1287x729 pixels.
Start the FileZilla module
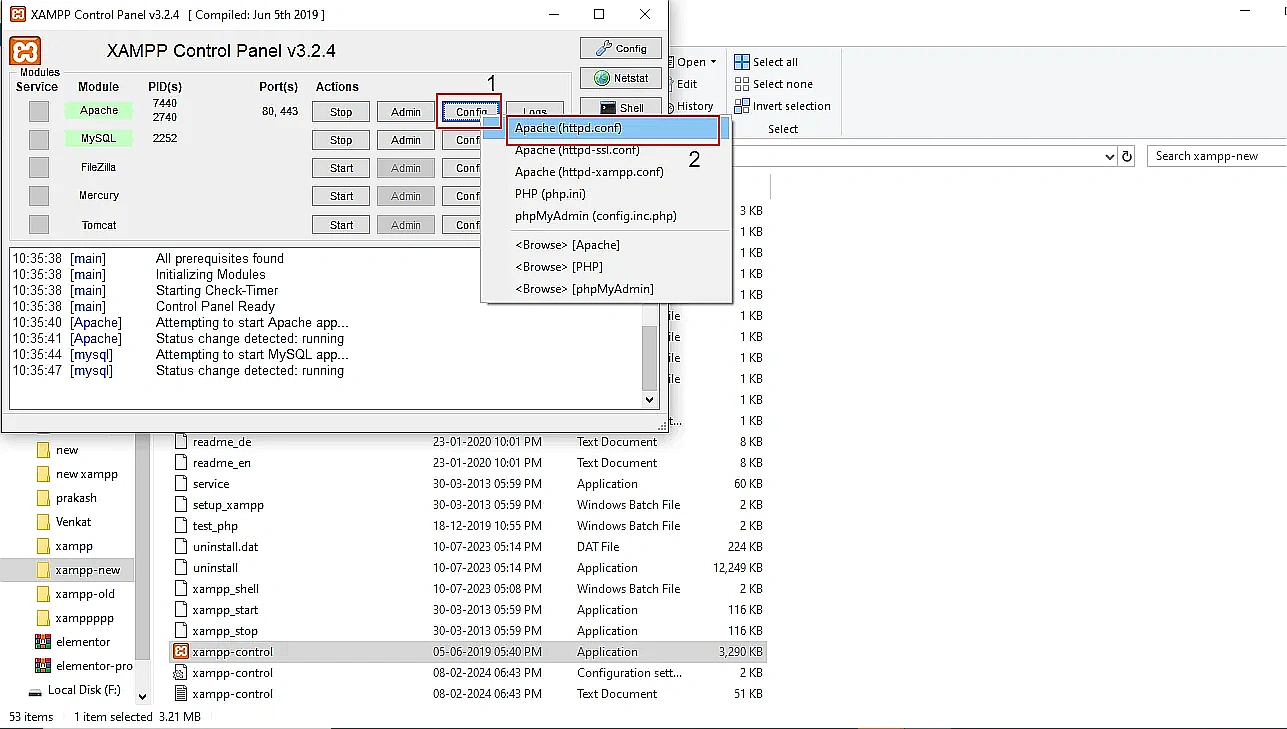coord(341,168)
